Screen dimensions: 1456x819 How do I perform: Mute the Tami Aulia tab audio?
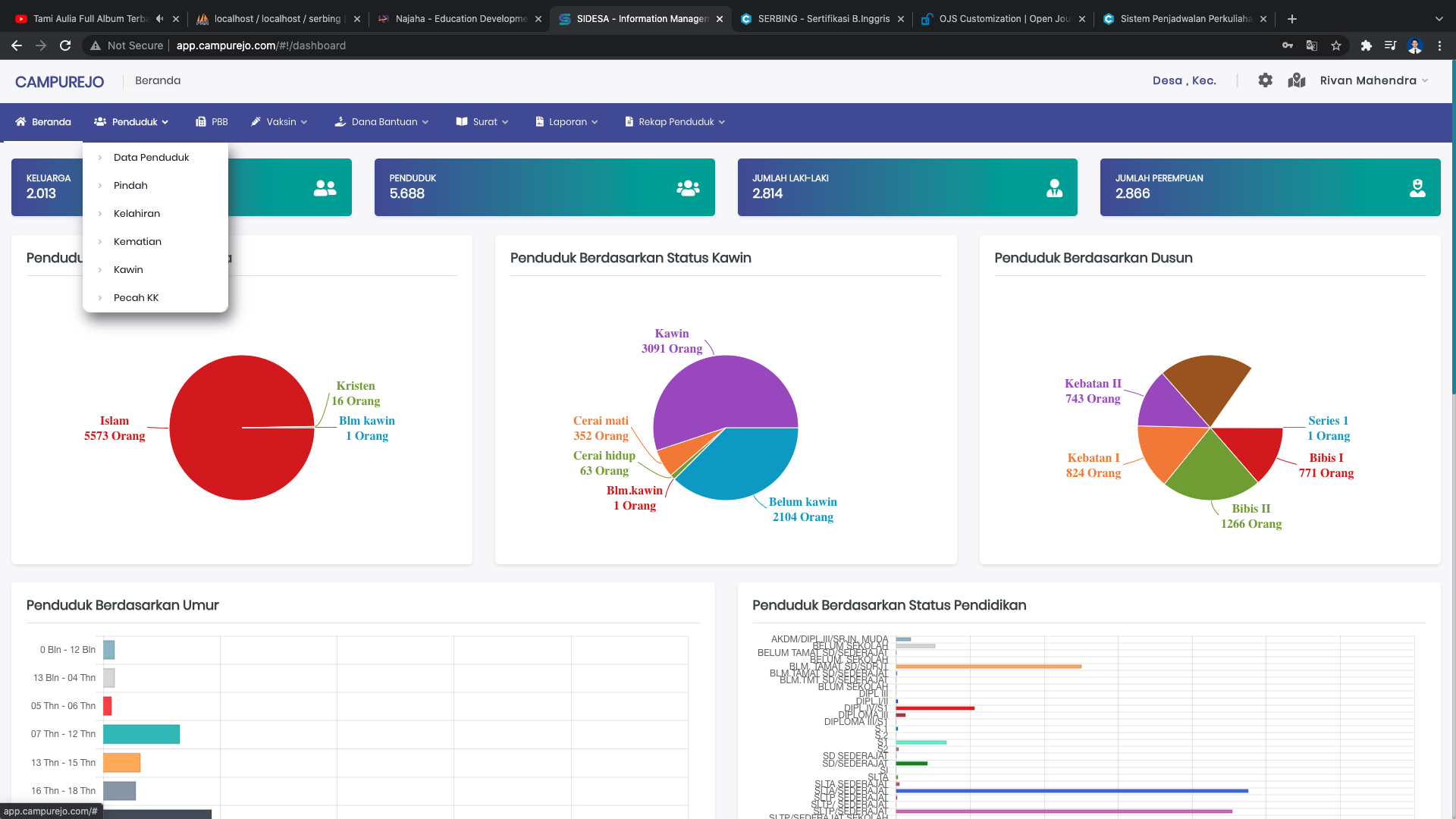pyautogui.click(x=159, y=19)
